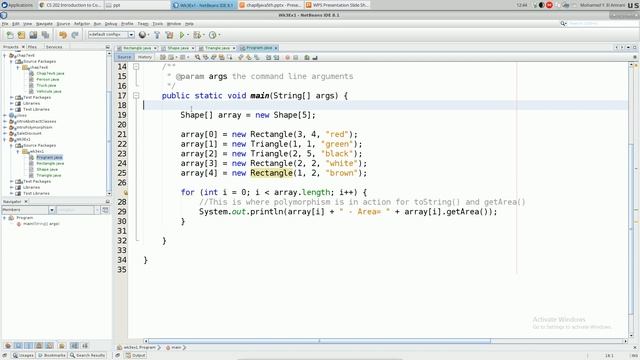Close the Program.java editor tab
640x360 pixels.
click(x=276, y=48)
